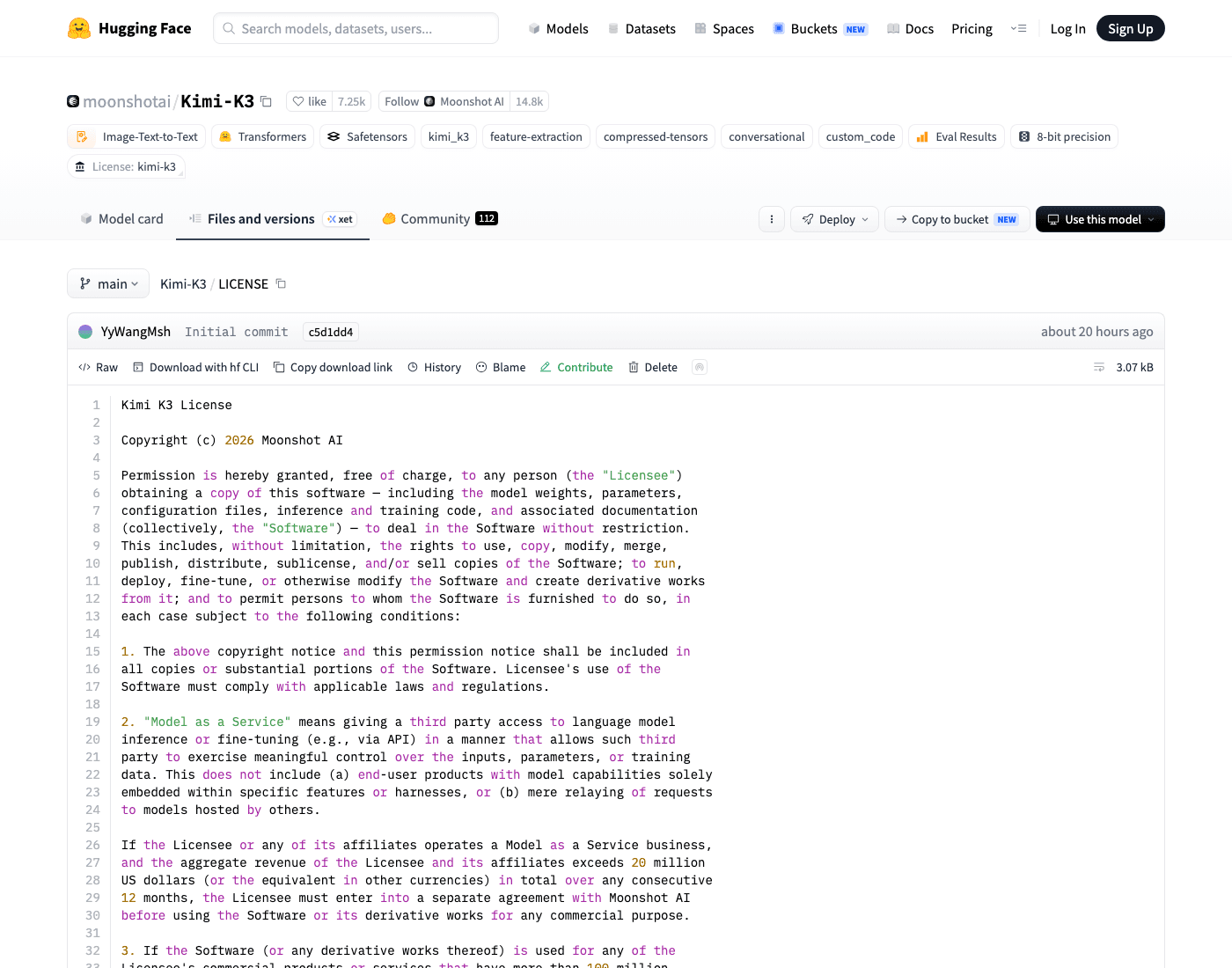The image size is (1232, 968).
Task: Click Log In link
Action: [x=1067, y=28]
